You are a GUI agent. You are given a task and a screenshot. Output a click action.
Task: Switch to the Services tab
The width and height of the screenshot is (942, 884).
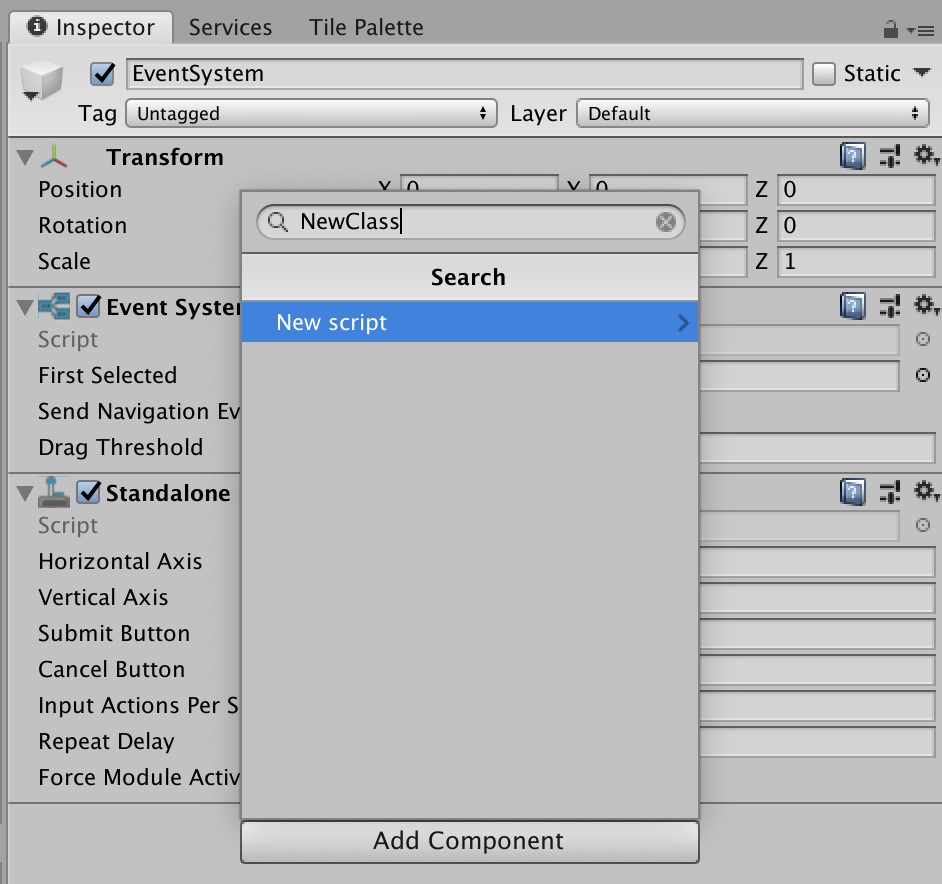tap(230, 28)
